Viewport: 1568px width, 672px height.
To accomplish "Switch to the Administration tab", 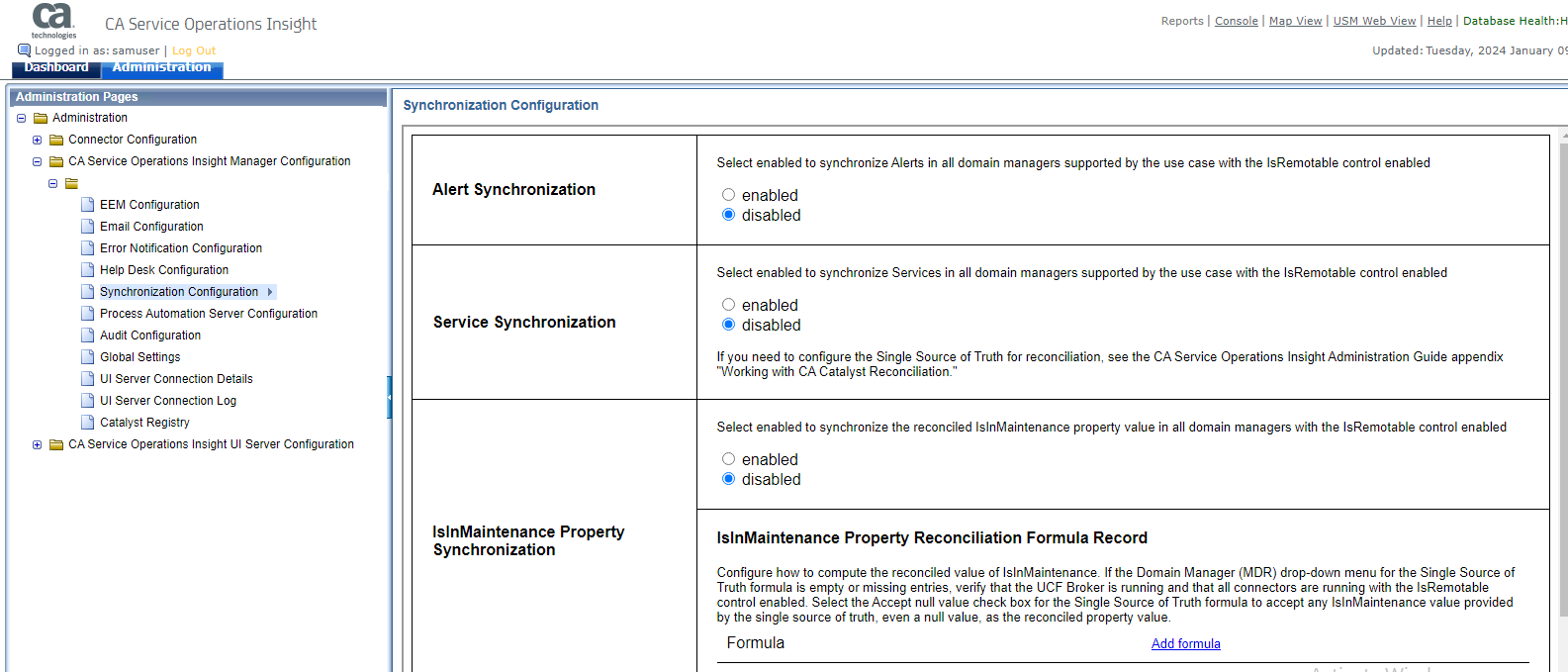I will click(x=162, y=68).
